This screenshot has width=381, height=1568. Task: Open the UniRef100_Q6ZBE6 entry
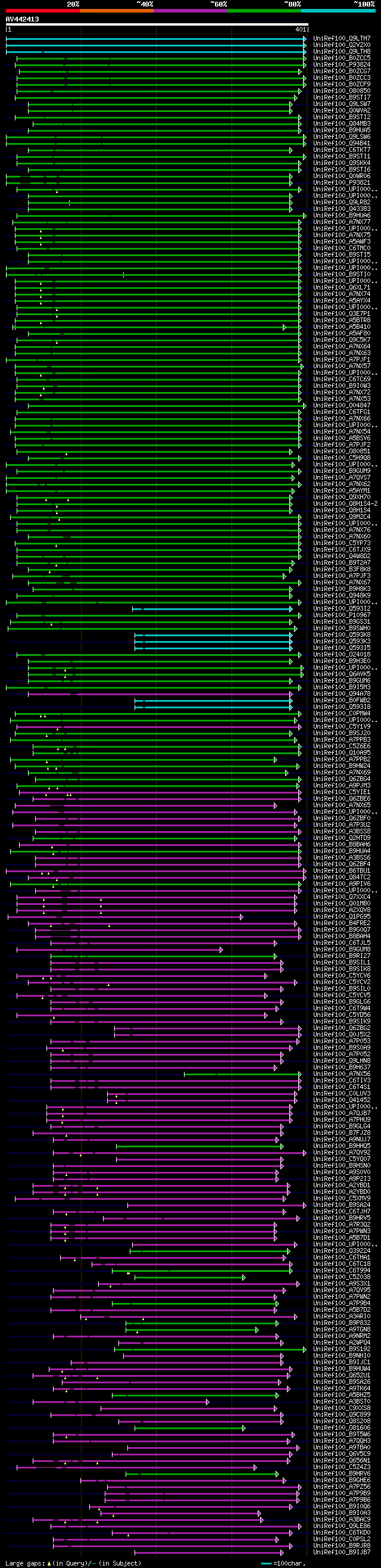click(x=342, y=799)
